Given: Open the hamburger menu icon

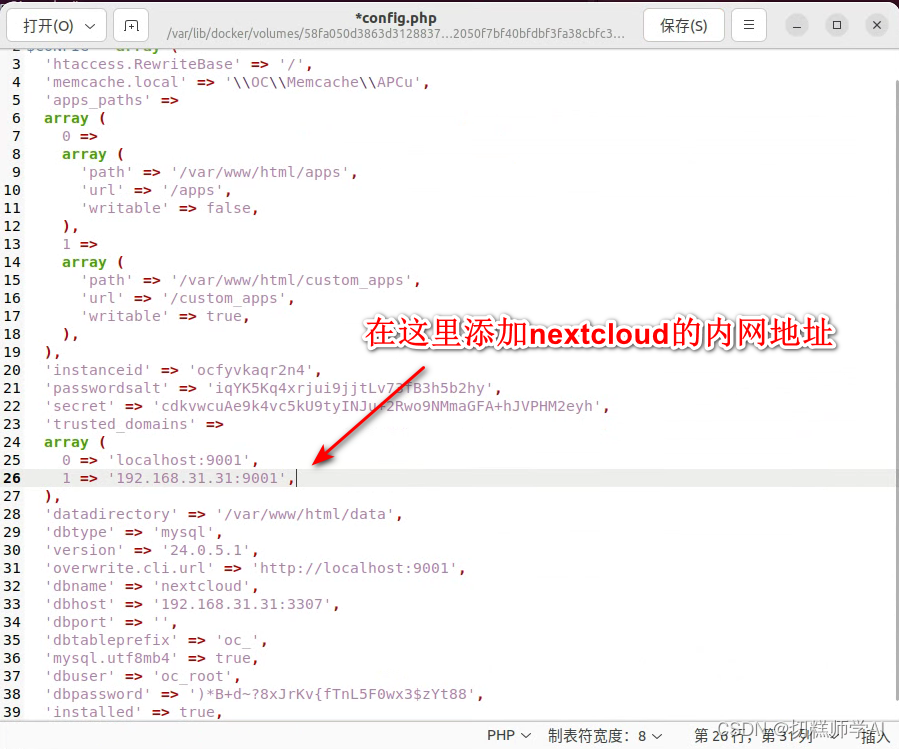Looking at the screenshot, I should tap(749, 25).
